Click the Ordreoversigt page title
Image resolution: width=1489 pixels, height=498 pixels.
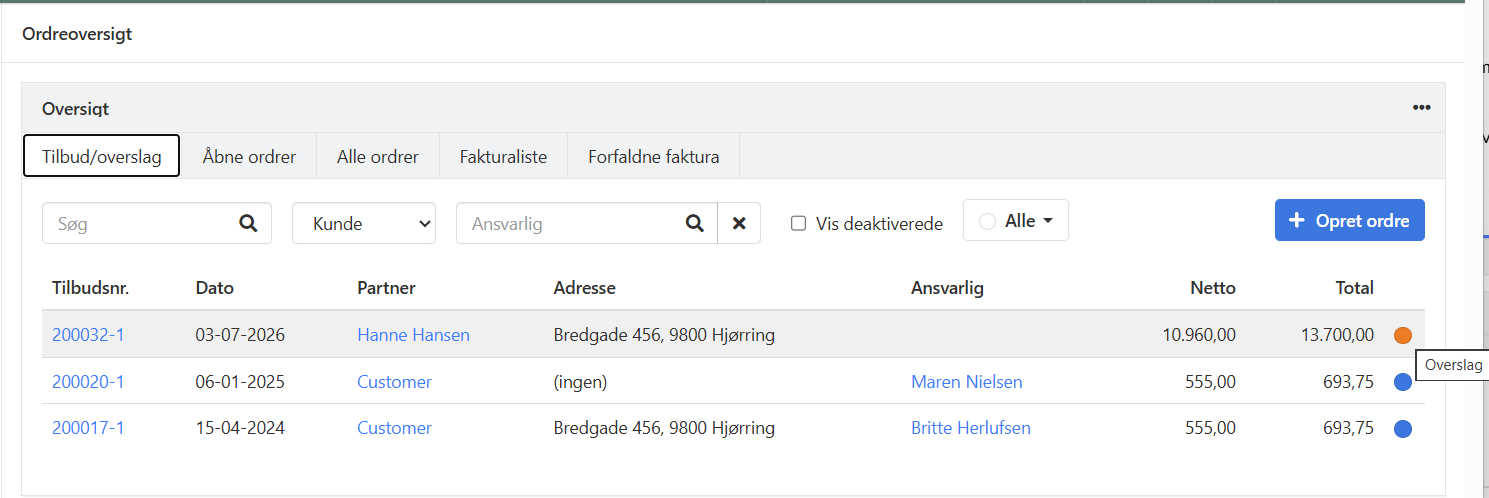pos(77,34)
